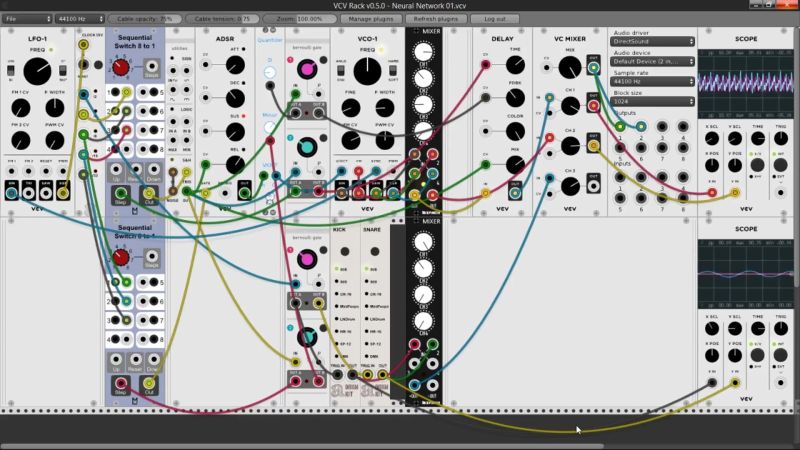Click the DELAY OUT jack
This screenshot has height=450, width=800.
click(x=515, y=193)
